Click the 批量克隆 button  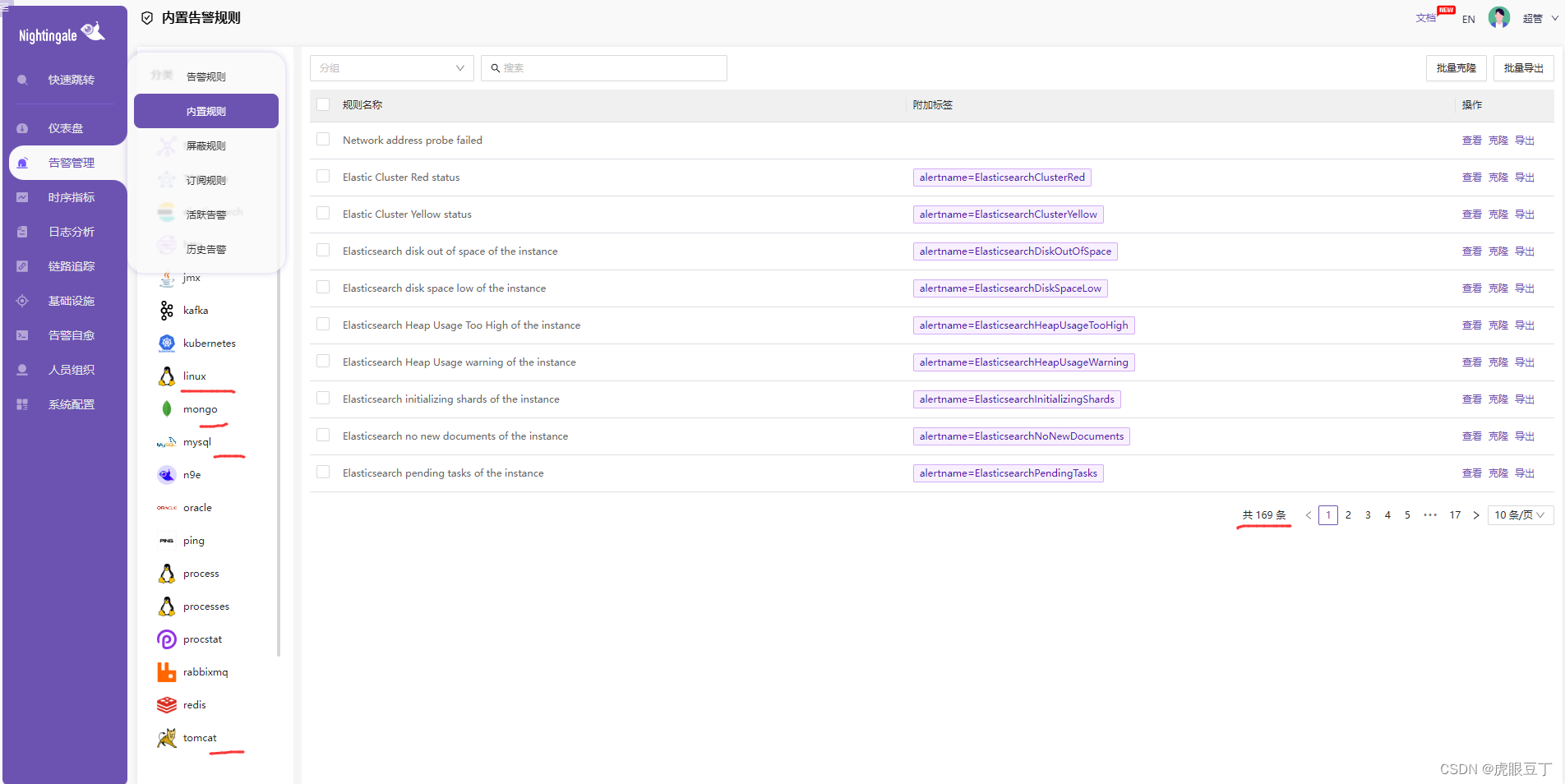[x=1456, y=68]
